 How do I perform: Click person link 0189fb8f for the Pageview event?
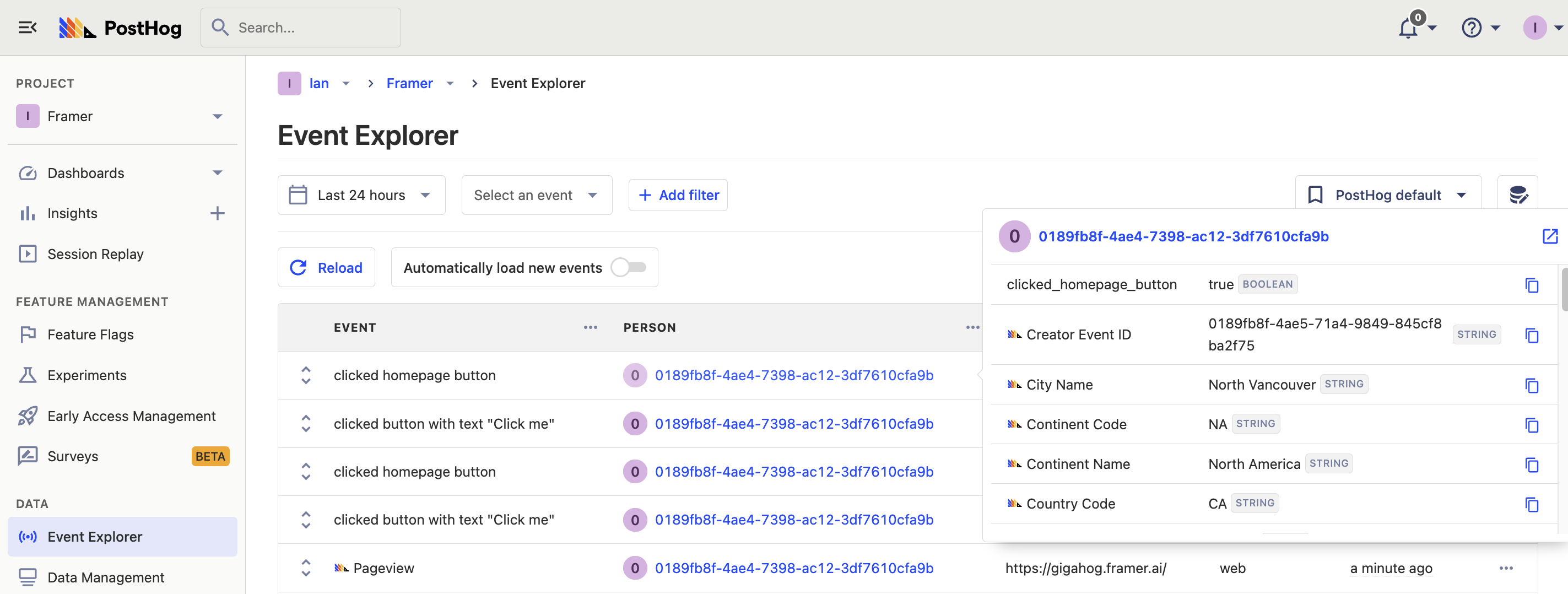[794, 567]
